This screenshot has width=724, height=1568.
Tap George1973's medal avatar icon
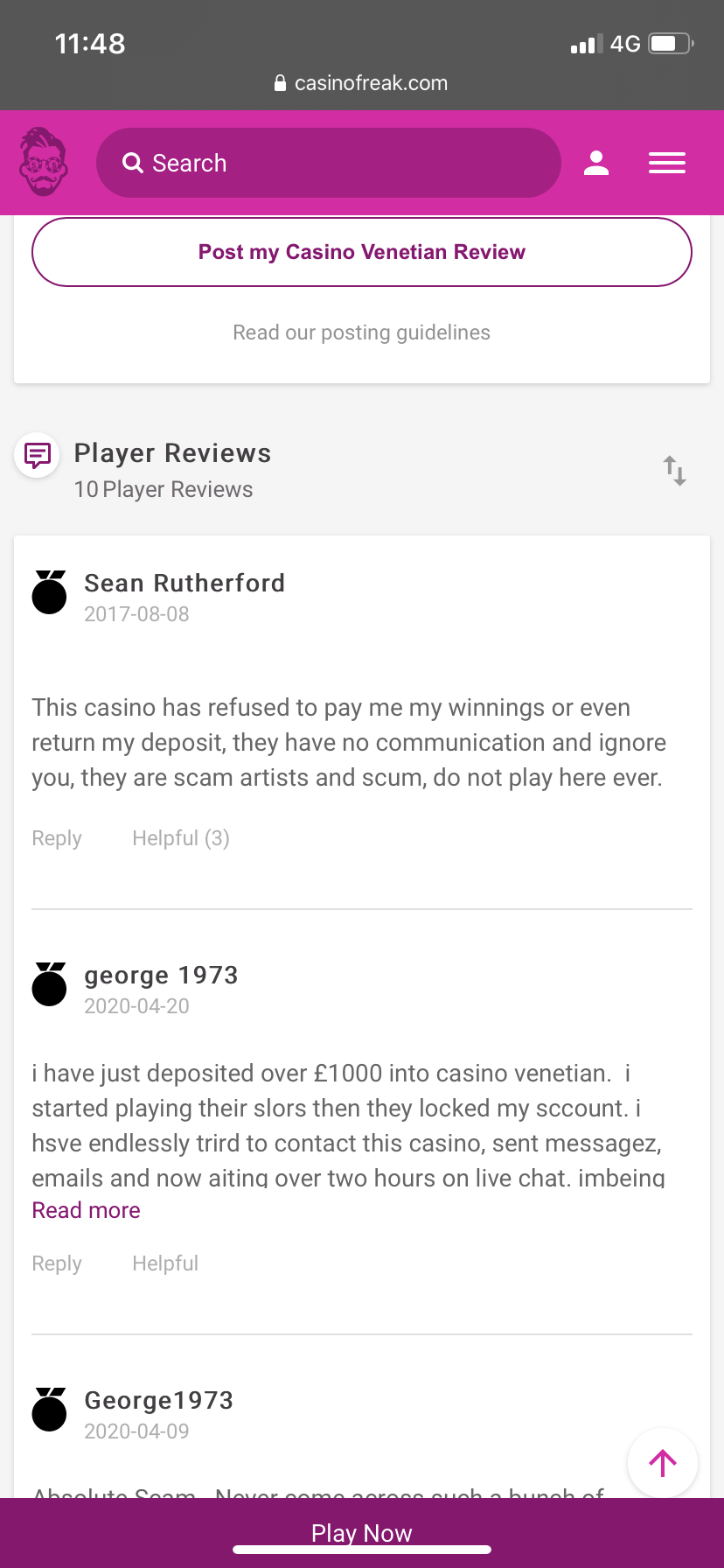[49, 1410]
